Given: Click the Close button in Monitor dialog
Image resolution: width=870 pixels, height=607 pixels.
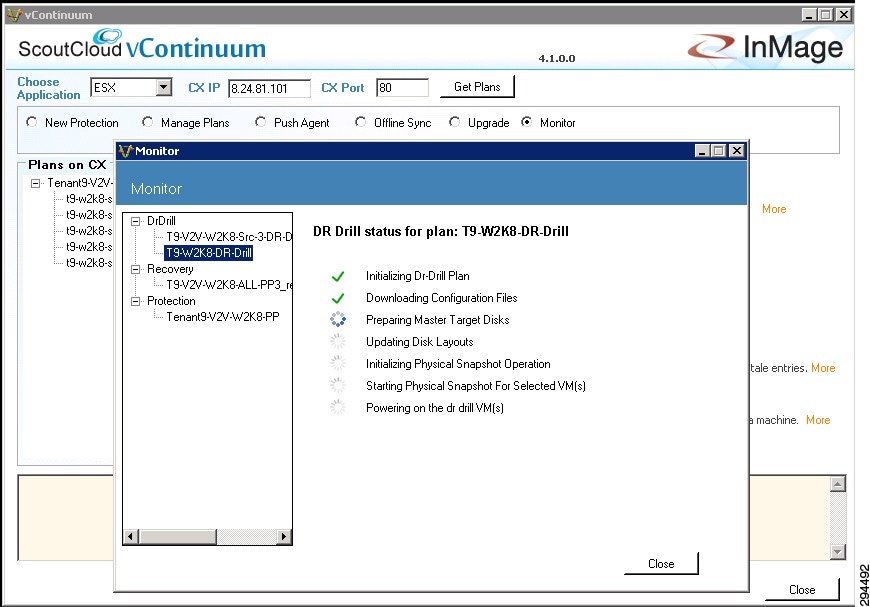Looking at the screenshot, I should (x=661, y=564).
